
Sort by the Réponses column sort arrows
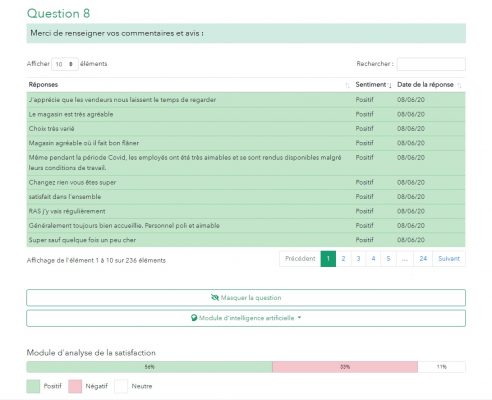tap(347, 85)
